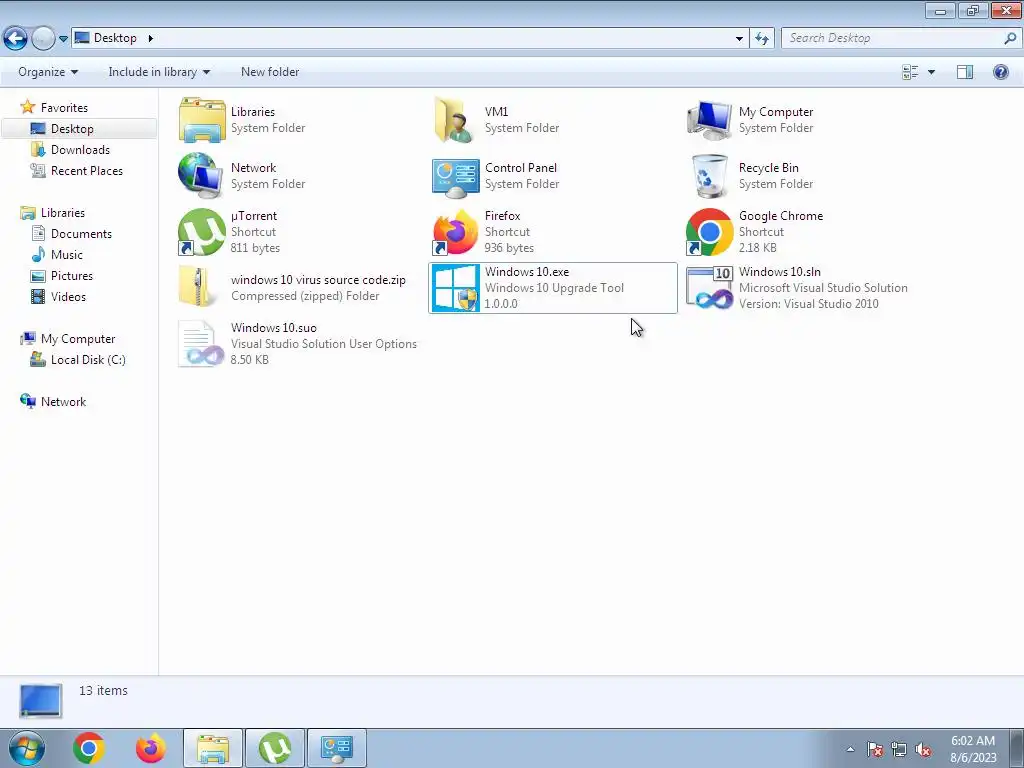The height and width of the screenshot is (768, 1024).
Task: Click the New folder button
Action: (270, 72)
